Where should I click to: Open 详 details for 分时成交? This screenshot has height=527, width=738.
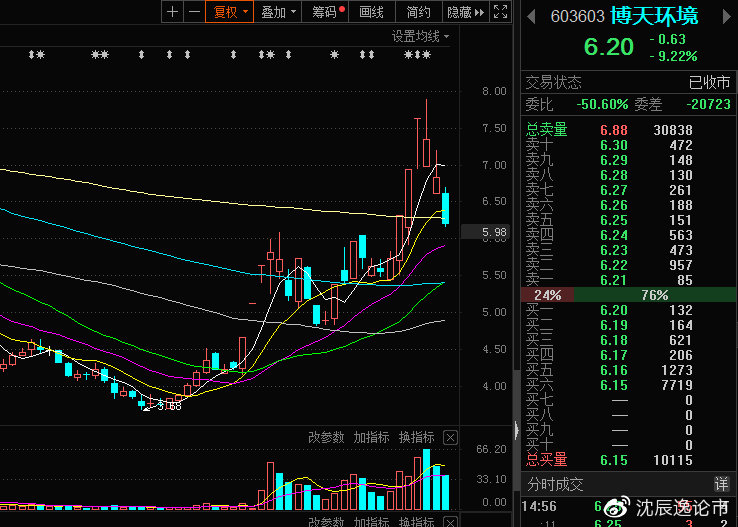tap(721, 483)
